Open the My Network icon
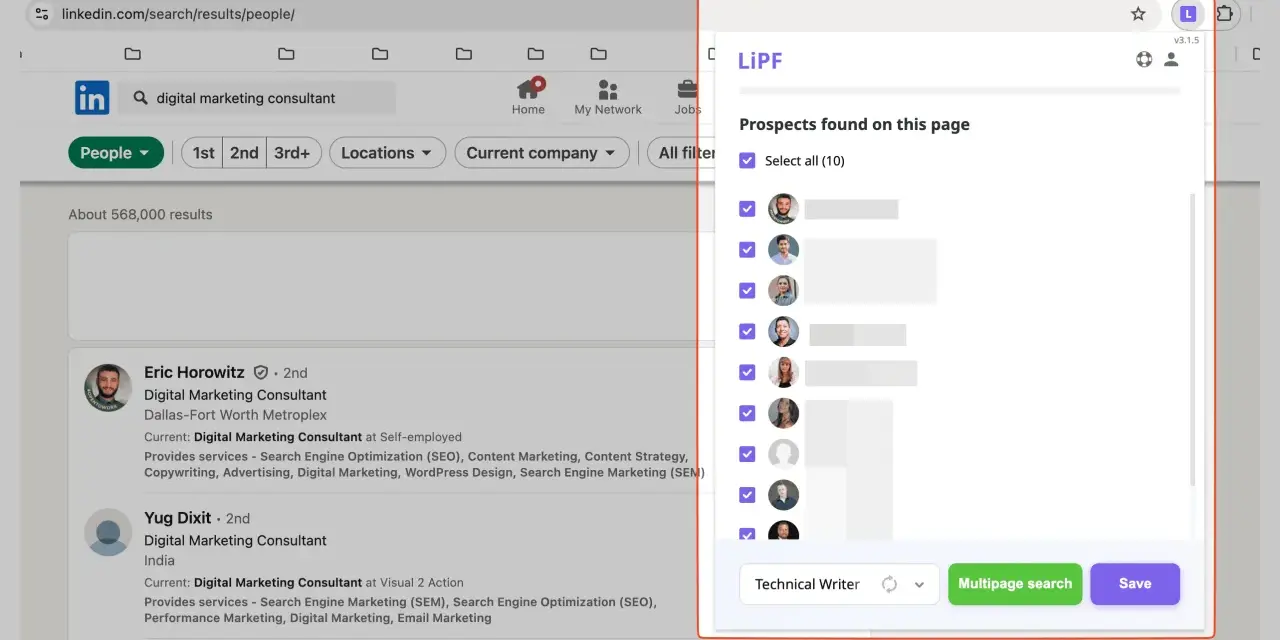 (607, 90)
